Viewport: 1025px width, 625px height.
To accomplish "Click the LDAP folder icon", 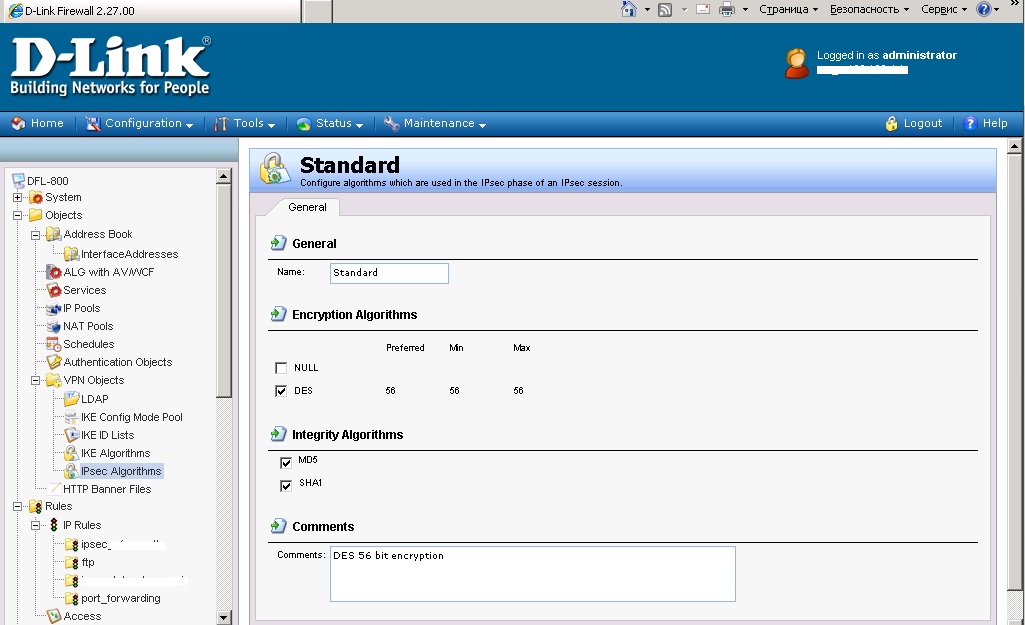I will (71, 398).
